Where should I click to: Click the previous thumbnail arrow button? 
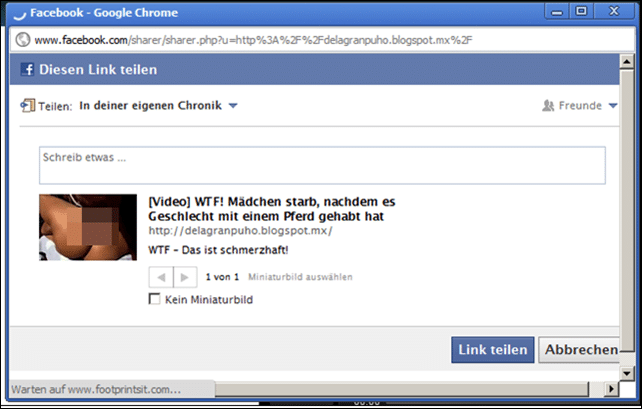161,277
